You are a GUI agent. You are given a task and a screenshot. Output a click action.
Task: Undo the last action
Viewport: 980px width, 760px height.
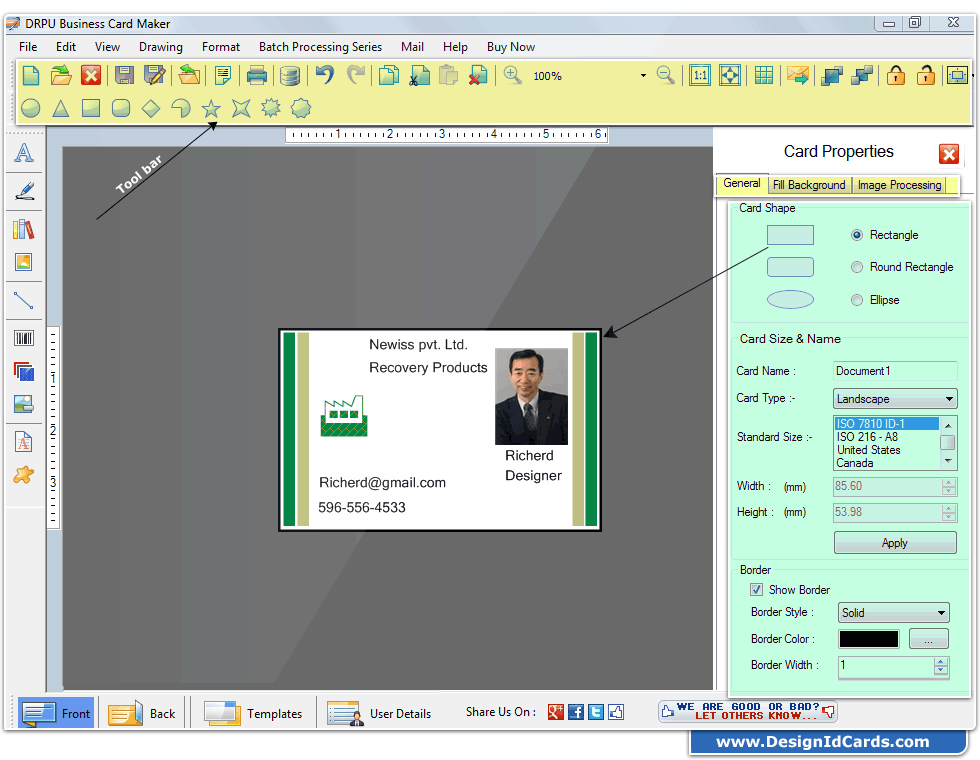point(325,76)
